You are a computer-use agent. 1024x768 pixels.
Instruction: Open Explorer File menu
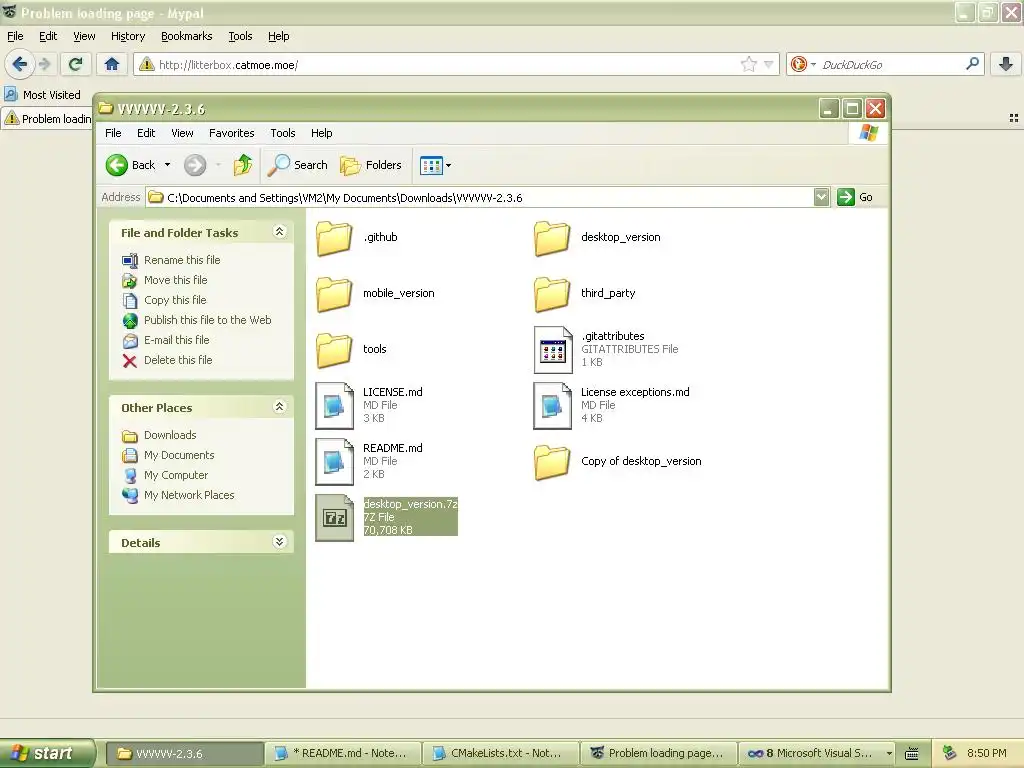click(x=113, y=133)
